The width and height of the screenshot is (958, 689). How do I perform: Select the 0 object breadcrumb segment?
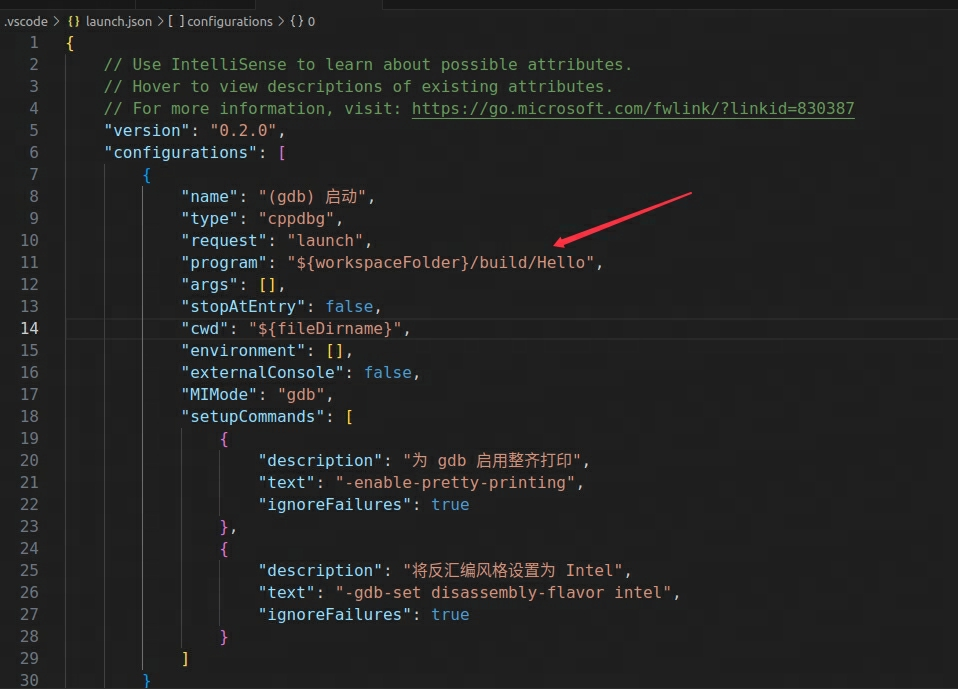coord(311,21)
